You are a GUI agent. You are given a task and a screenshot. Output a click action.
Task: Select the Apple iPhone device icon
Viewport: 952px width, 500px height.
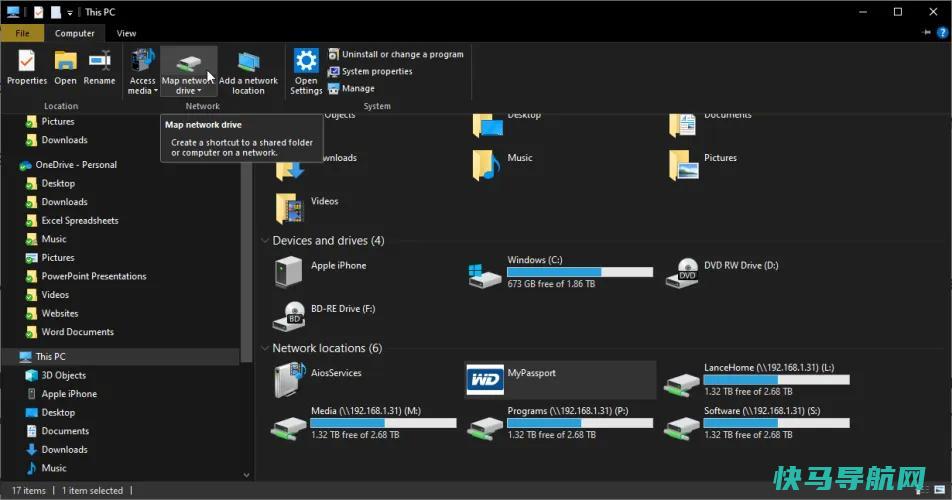[x=288, y=272]
